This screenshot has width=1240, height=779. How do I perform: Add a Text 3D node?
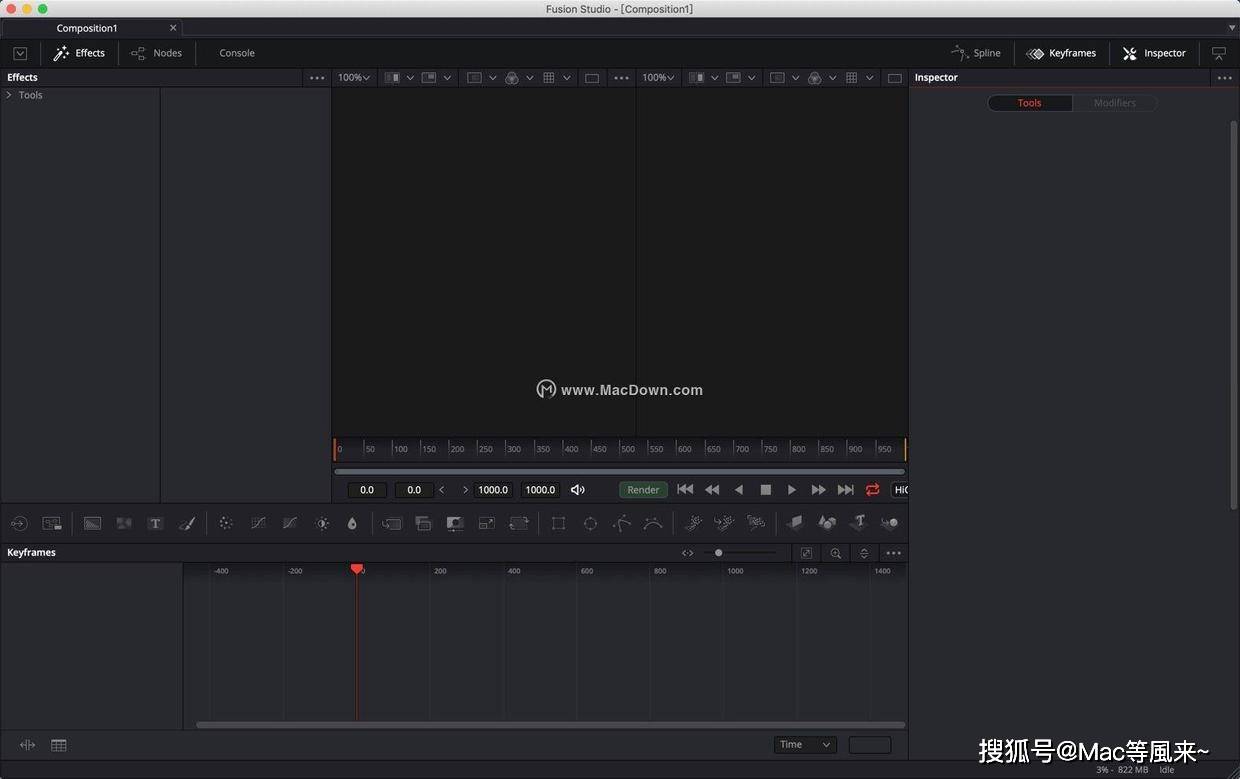[x=858, y=523]
